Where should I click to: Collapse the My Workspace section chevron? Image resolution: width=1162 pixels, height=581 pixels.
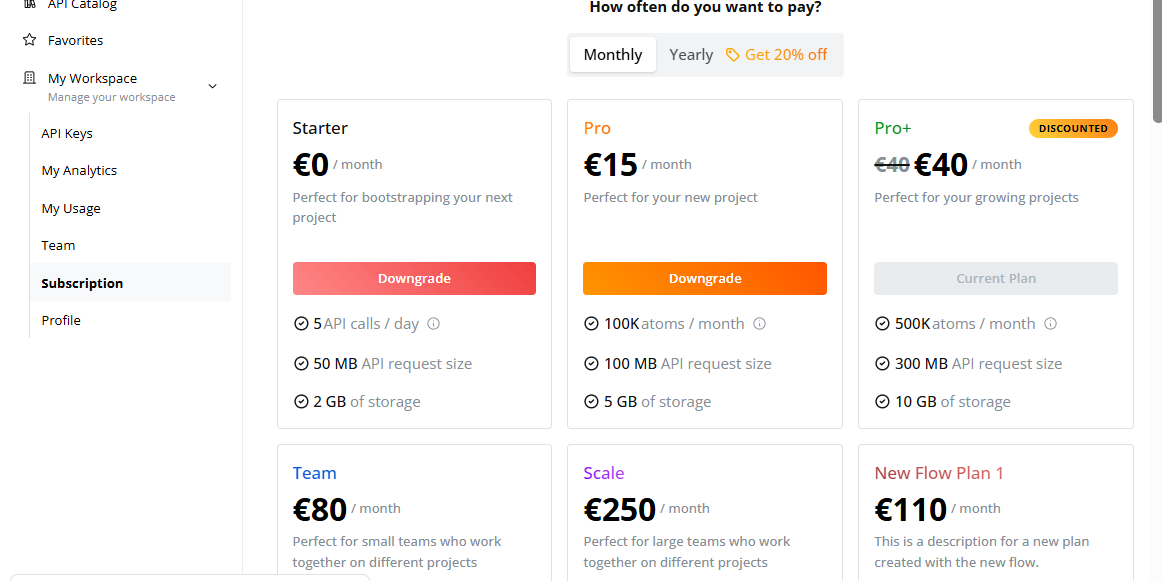tap(212, 86)
